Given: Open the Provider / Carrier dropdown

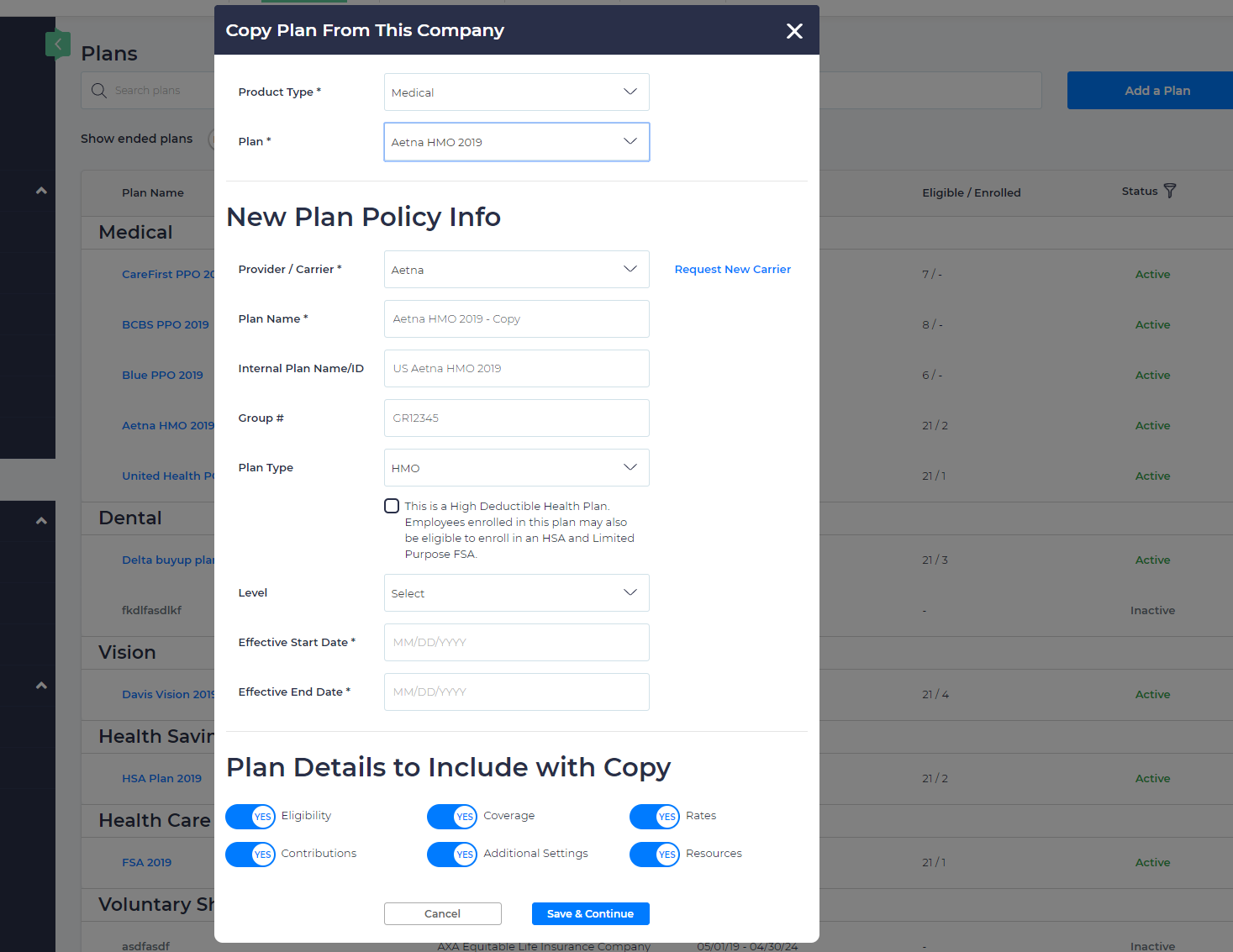Looking at the screenshot, I should [516, 269].
